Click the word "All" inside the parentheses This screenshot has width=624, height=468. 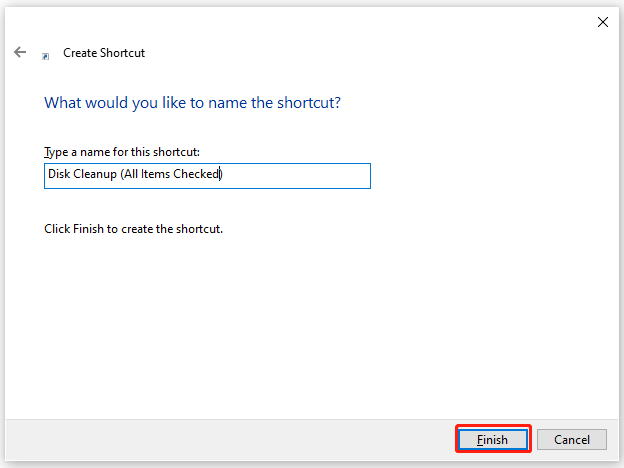pyautogui.click(x=134, y=175)
